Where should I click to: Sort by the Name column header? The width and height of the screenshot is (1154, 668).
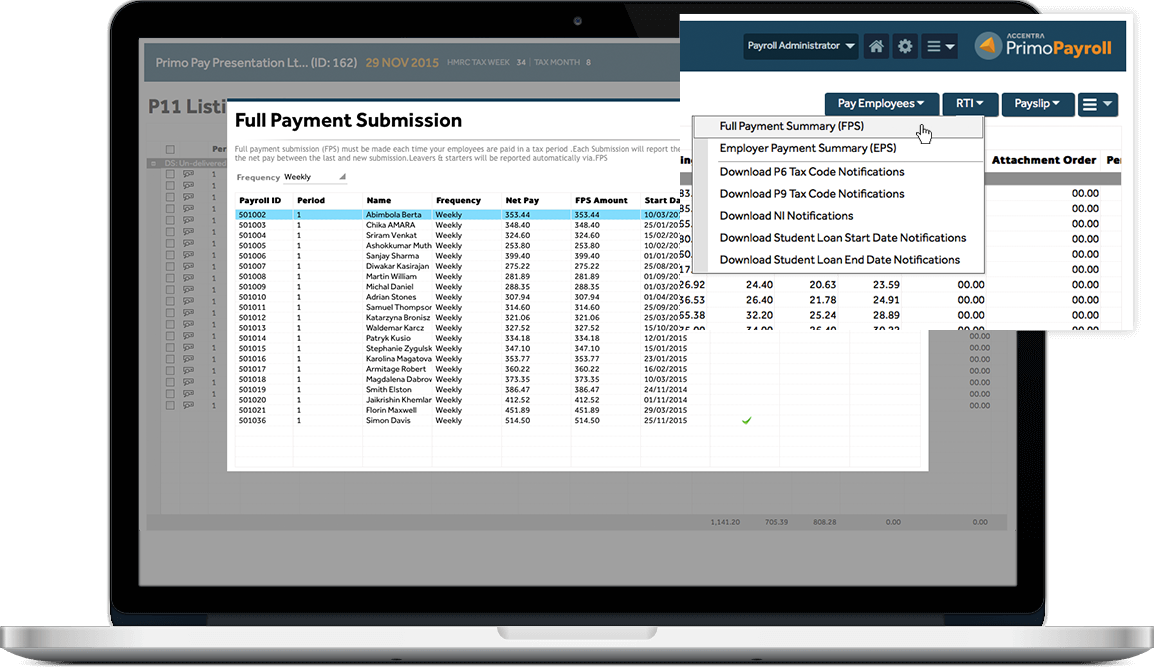tap(378, 200)
